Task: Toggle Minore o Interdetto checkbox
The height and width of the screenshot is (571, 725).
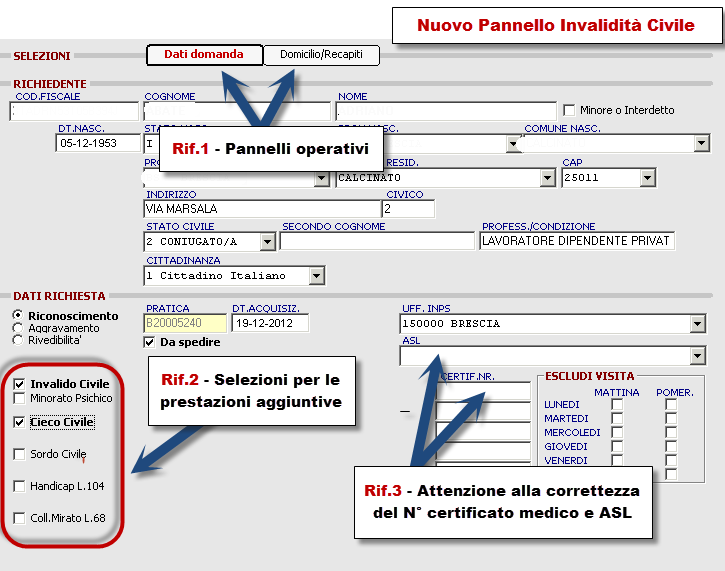Action: tap(569, 110)
